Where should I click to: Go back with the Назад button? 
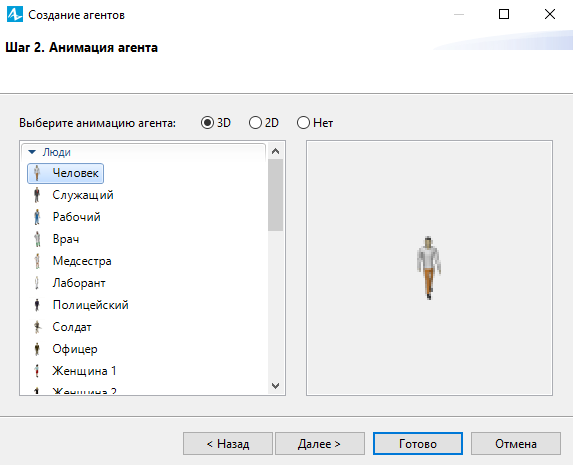pos(228,444)
